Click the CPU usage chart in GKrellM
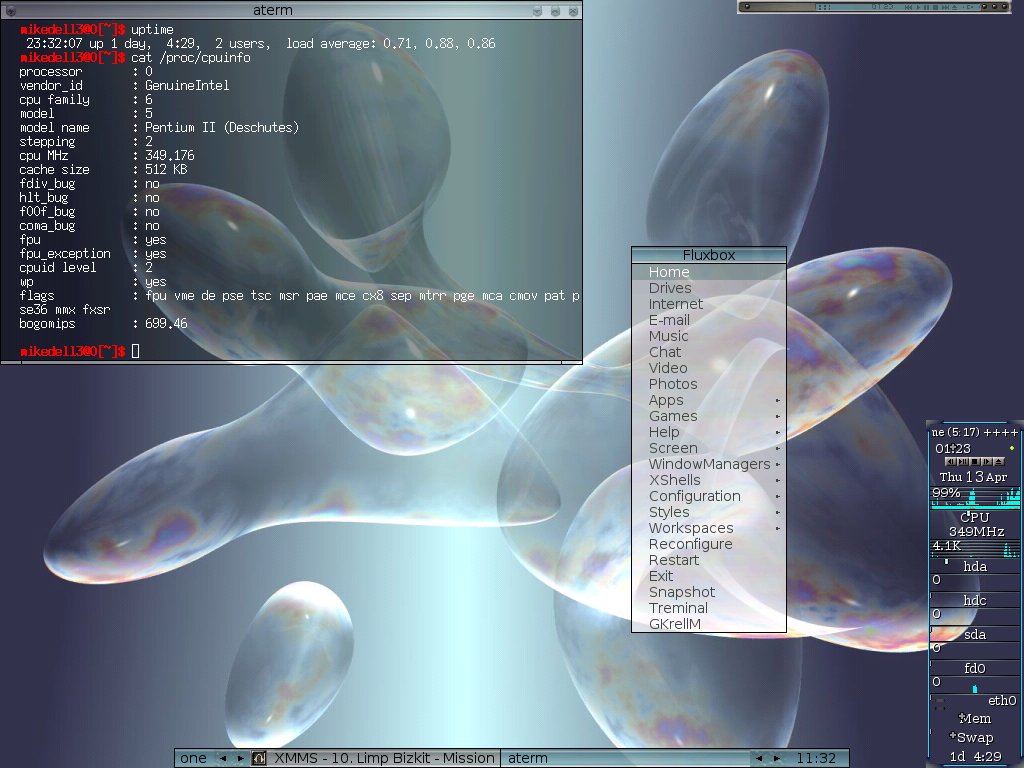The image size is (1024, 768). pyautogui.click(x=974, y=497)
